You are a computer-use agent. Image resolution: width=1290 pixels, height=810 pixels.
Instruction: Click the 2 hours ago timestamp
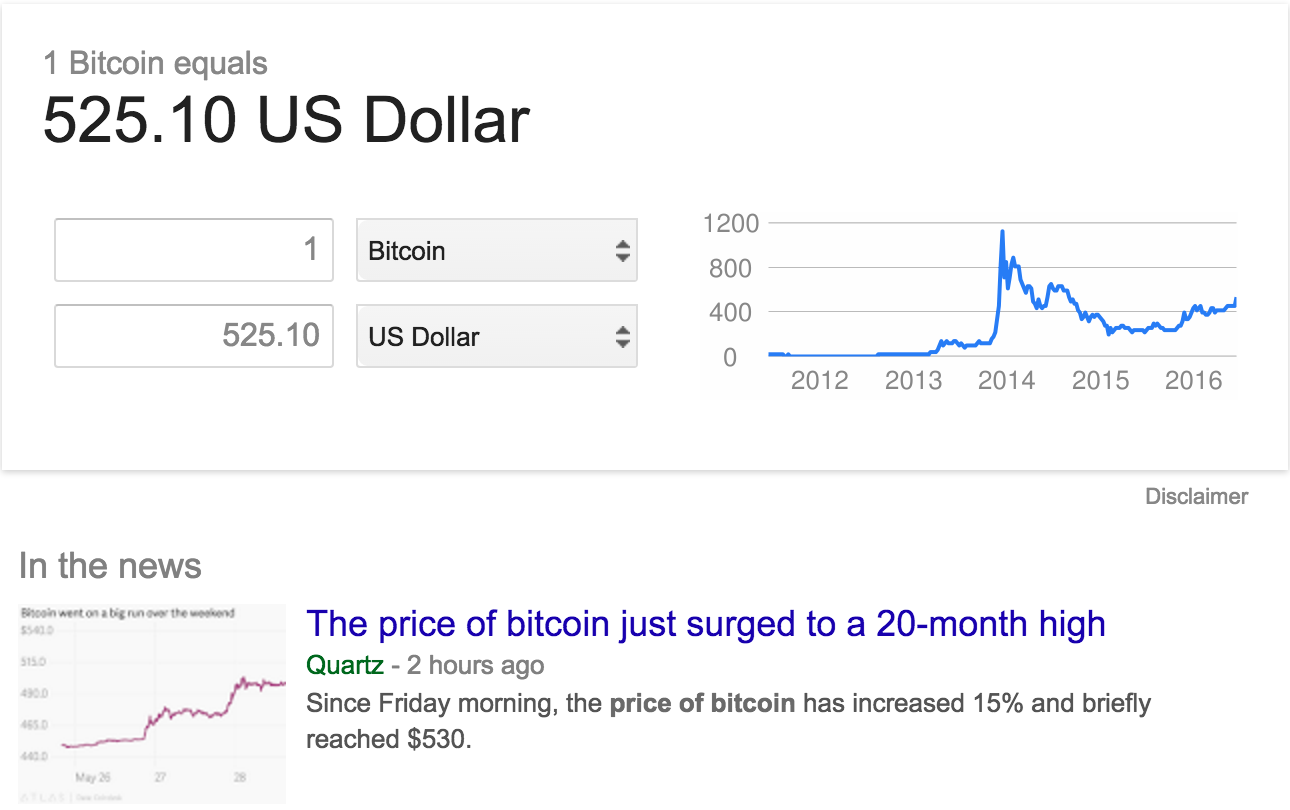point(474,664)
